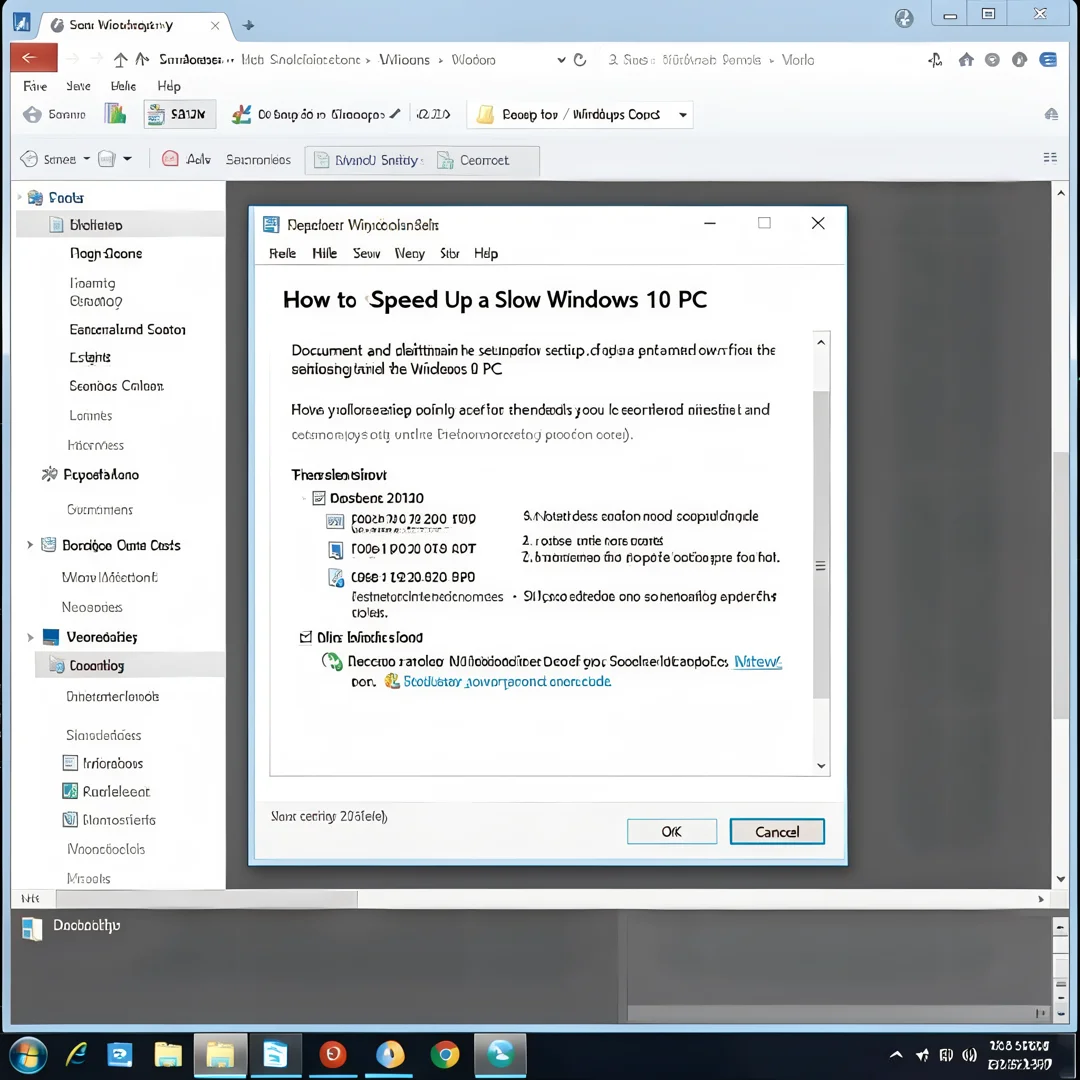Click the dialog title bar app icon
Screen dimensions: 1080x1080
pos(271,225)
